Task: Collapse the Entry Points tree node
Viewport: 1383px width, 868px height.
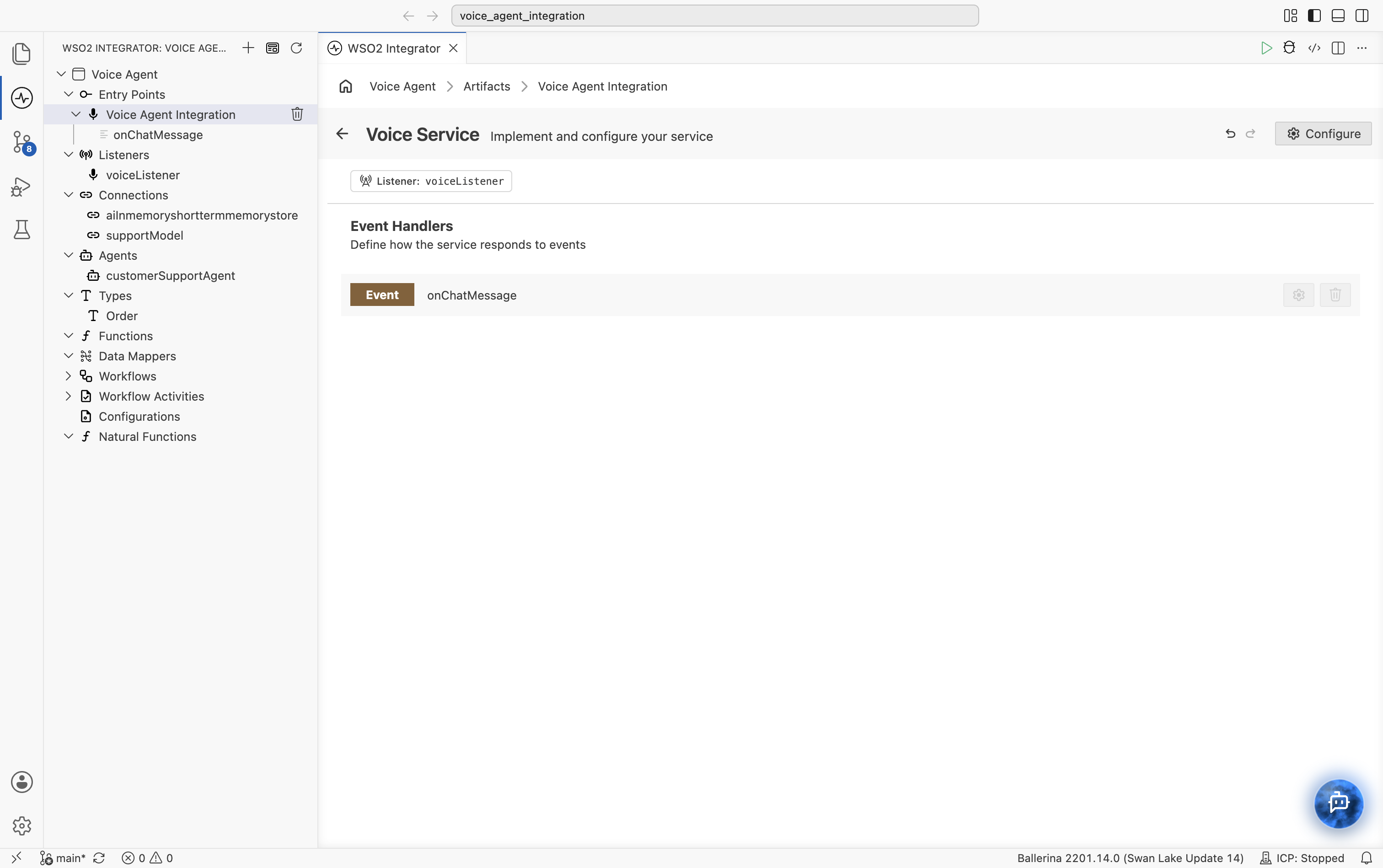Action: [68, 94]
